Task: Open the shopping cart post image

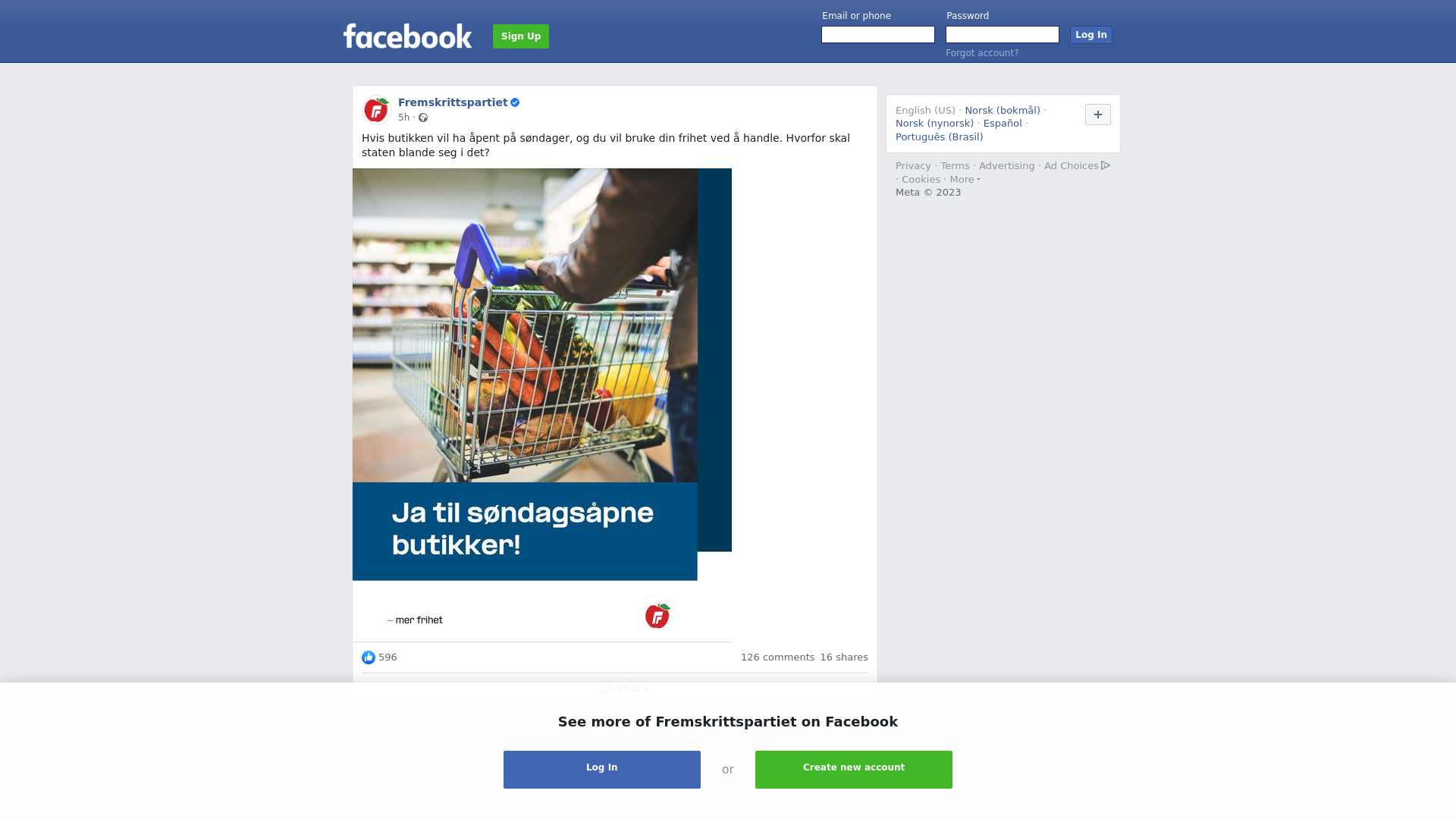Action: point(542,405)
